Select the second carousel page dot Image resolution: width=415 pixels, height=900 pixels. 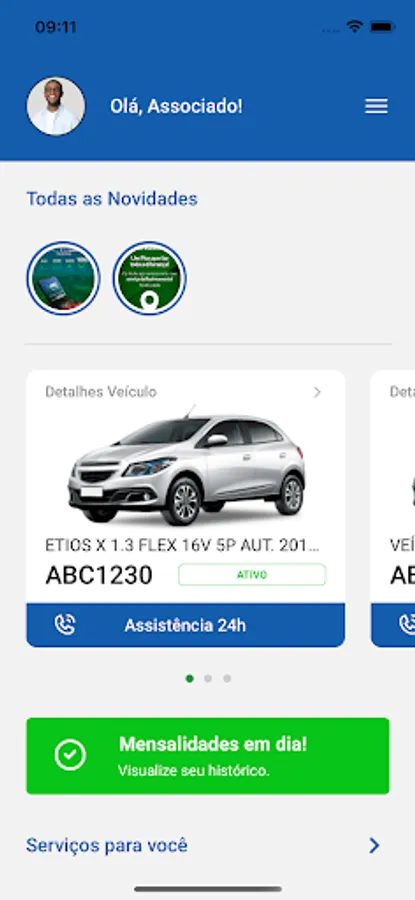[208, 678]
